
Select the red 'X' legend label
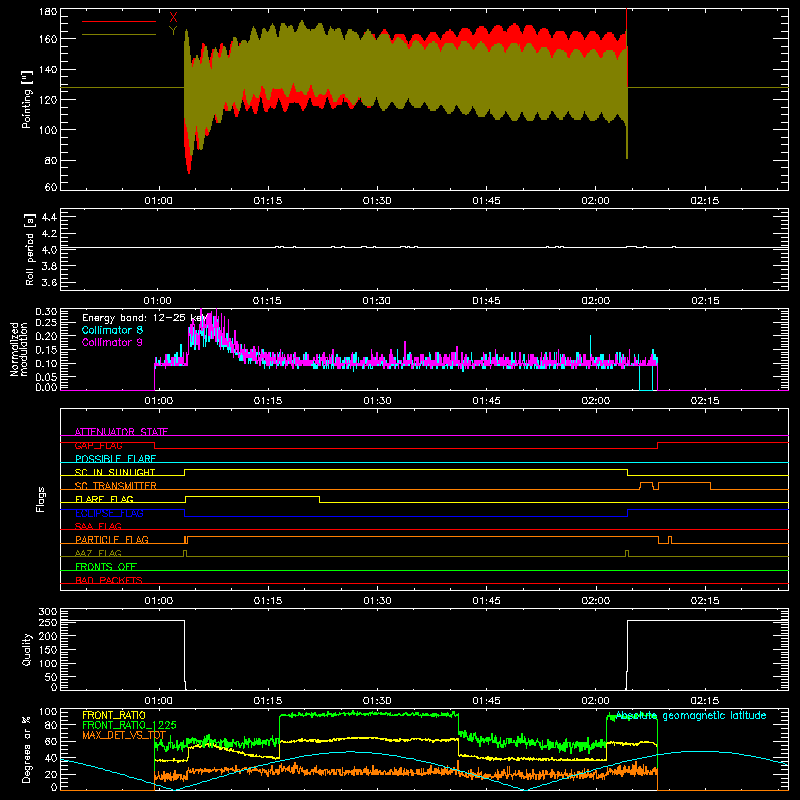173,18
